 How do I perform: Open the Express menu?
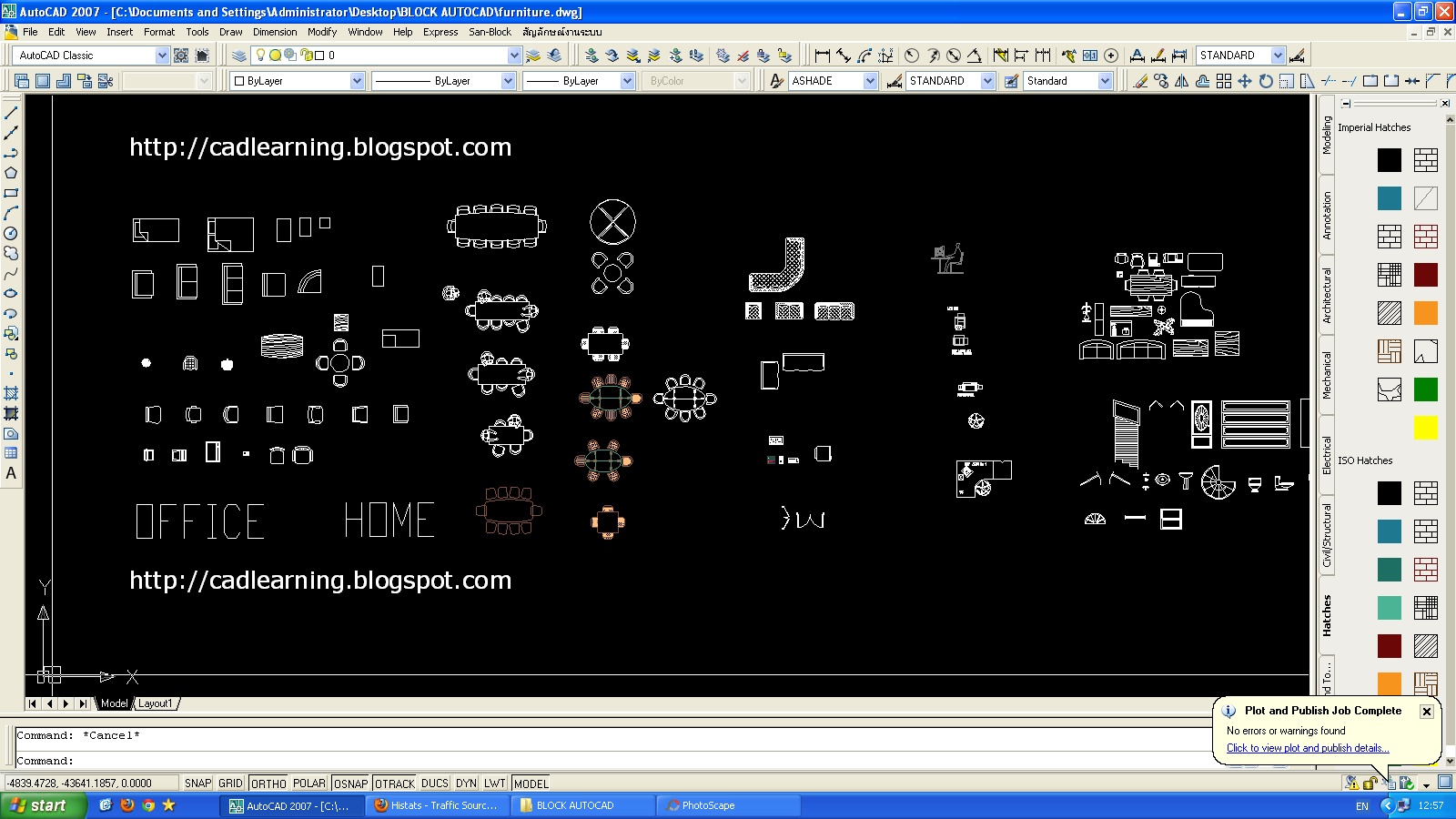click(440, 32)
